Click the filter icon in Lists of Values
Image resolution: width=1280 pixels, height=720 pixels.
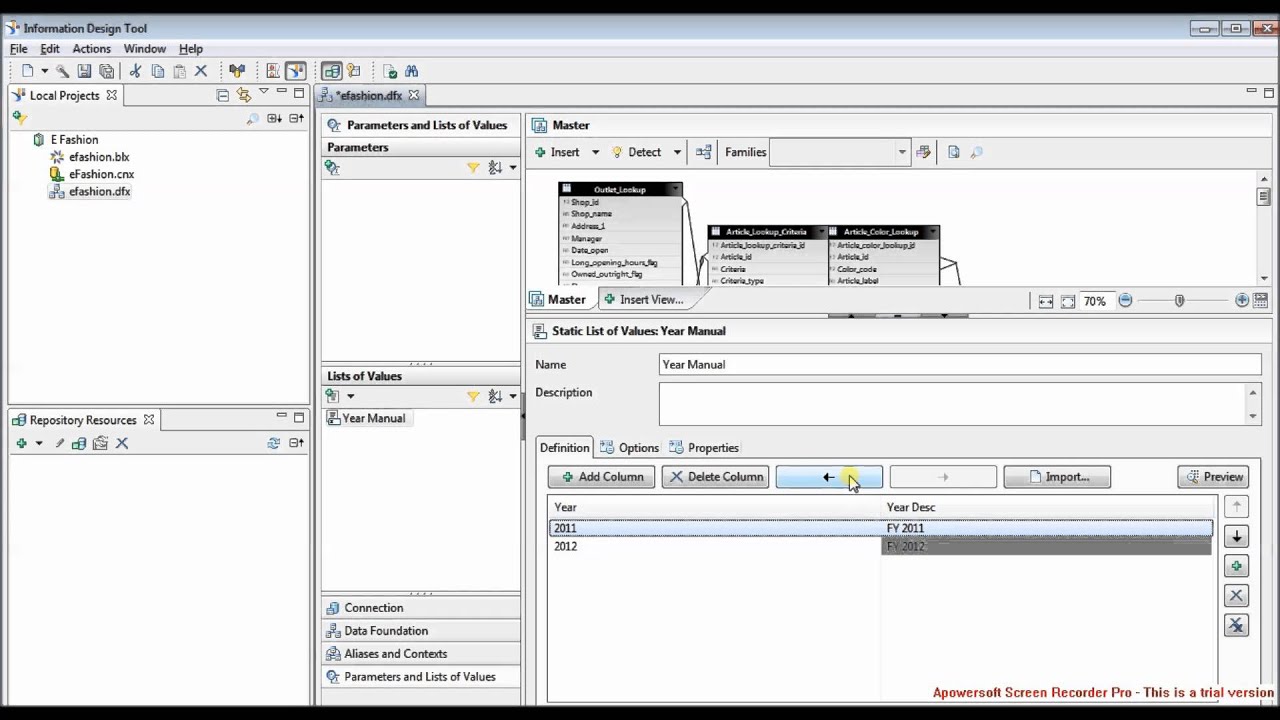473,397
